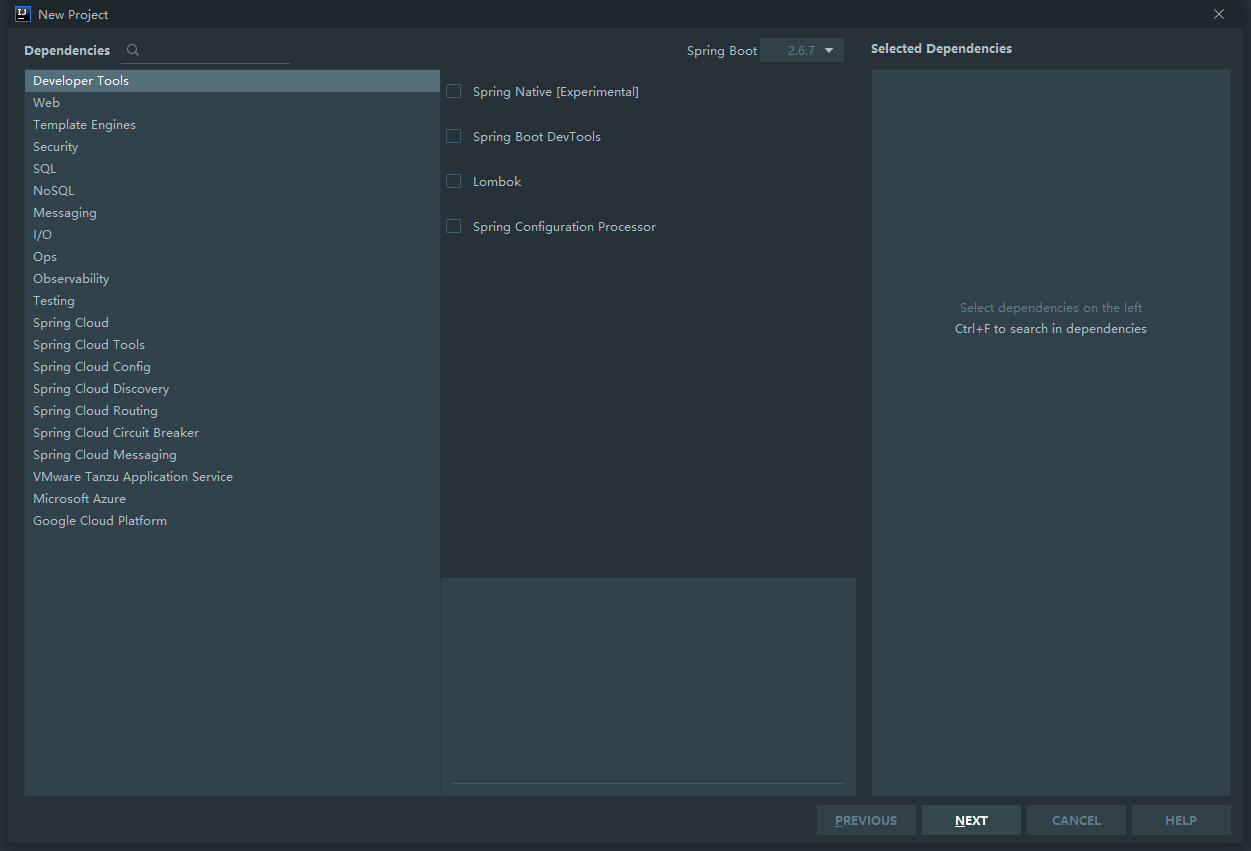Open the Microsoft Azure category
1251x851 pixels.
(x=232, y=499)
